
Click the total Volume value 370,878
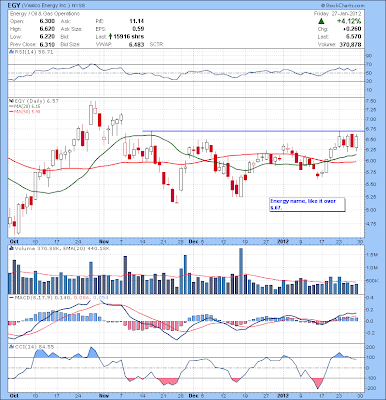(x=350, y=44)
